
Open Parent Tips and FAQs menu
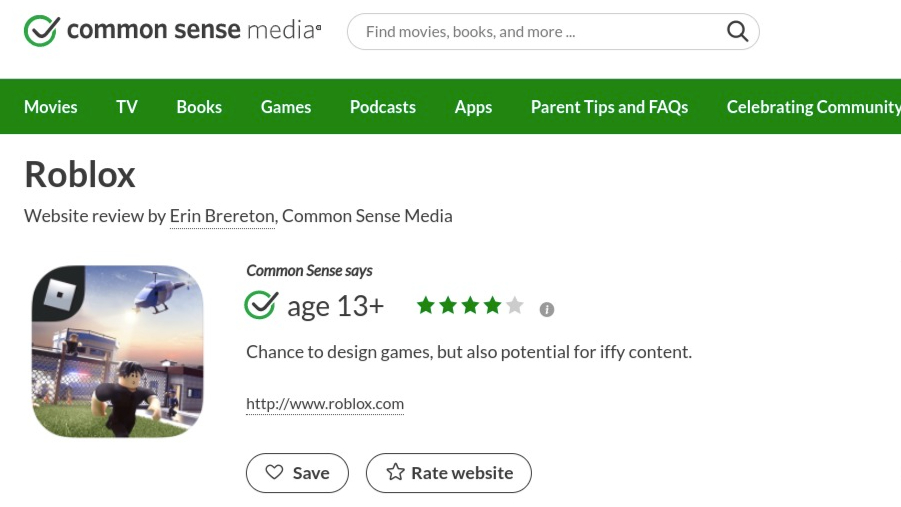(x=609, y=107)
